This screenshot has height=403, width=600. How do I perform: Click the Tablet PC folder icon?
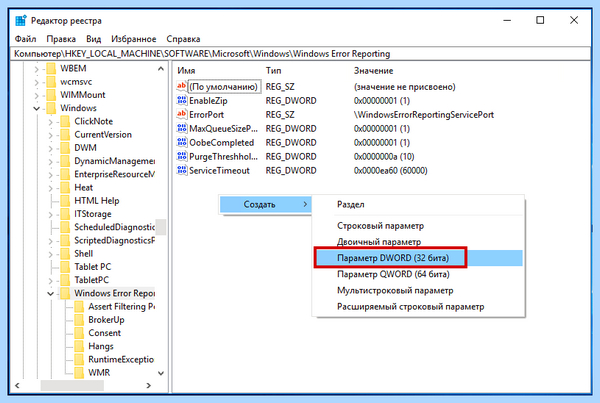tap(65, 267)
